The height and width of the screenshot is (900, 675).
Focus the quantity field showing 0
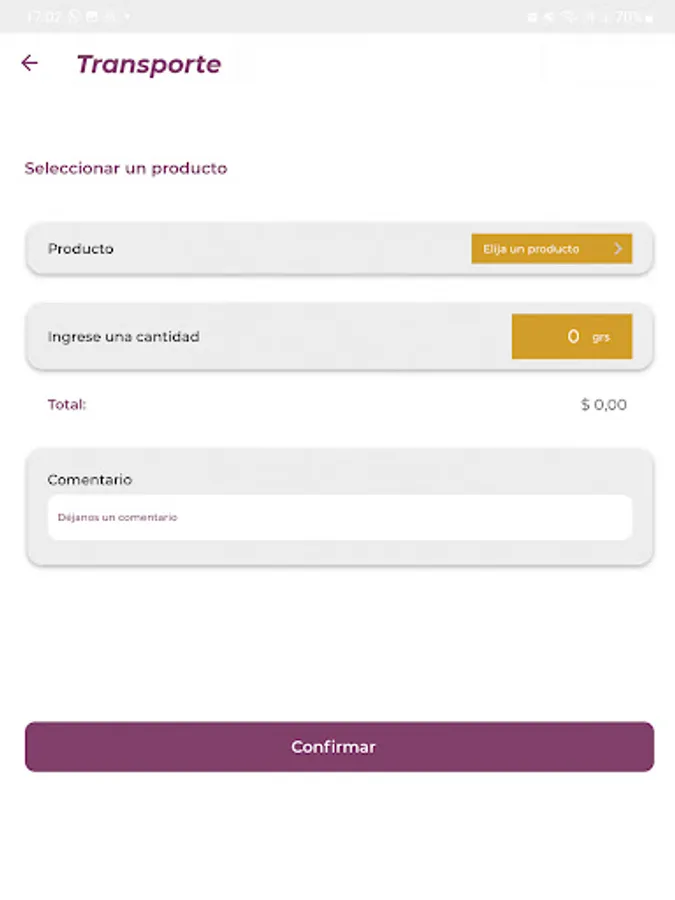pyautogui.click(x=572, y=337)
